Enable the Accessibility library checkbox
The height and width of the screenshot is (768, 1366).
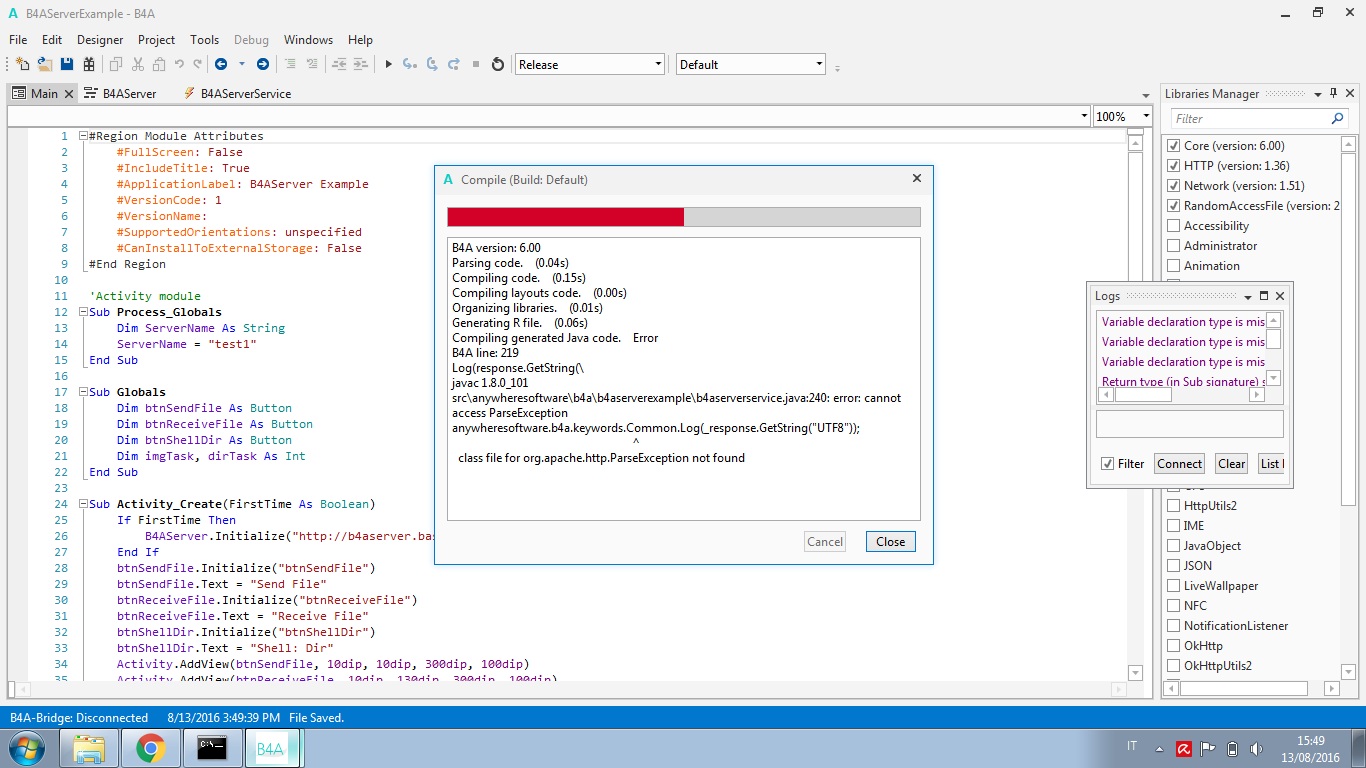tap(1174, 226)
